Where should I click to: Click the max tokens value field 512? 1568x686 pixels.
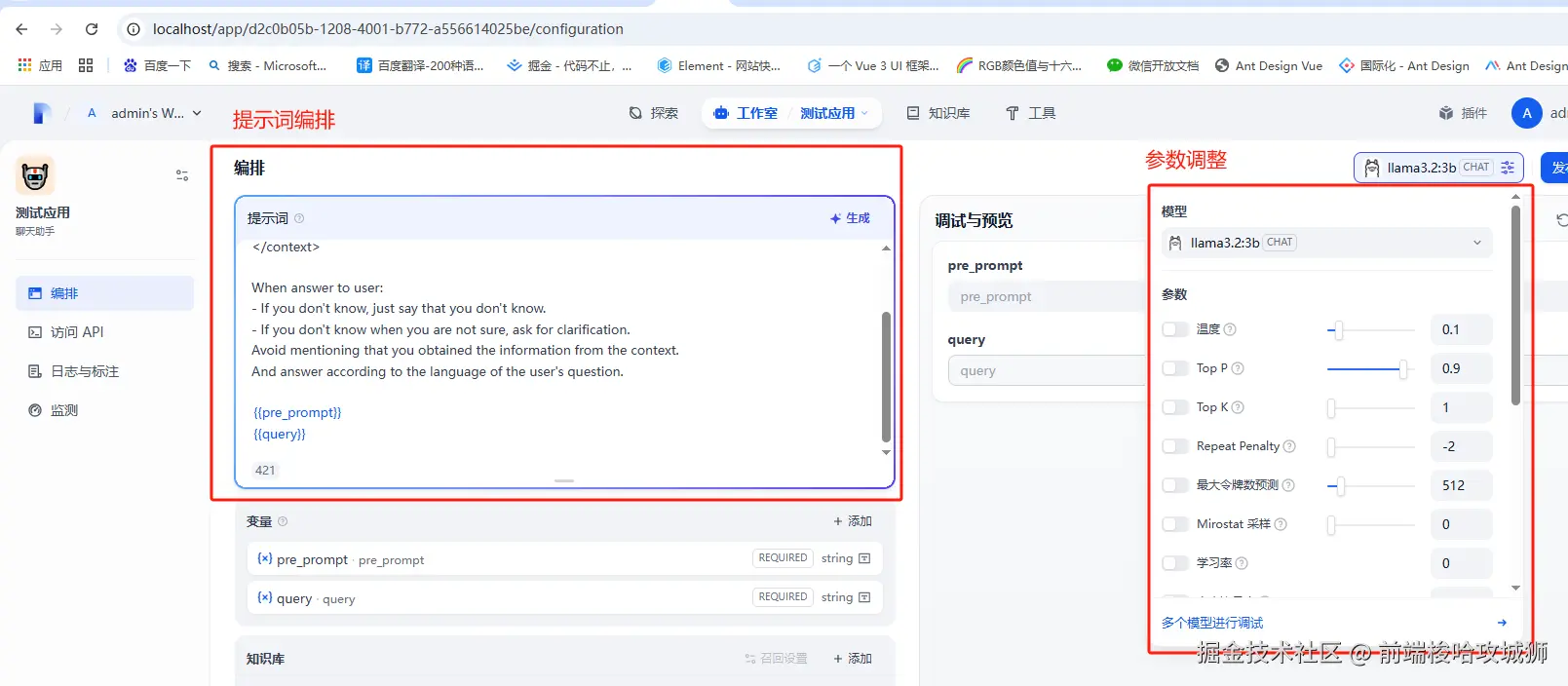coord(1460,485)
